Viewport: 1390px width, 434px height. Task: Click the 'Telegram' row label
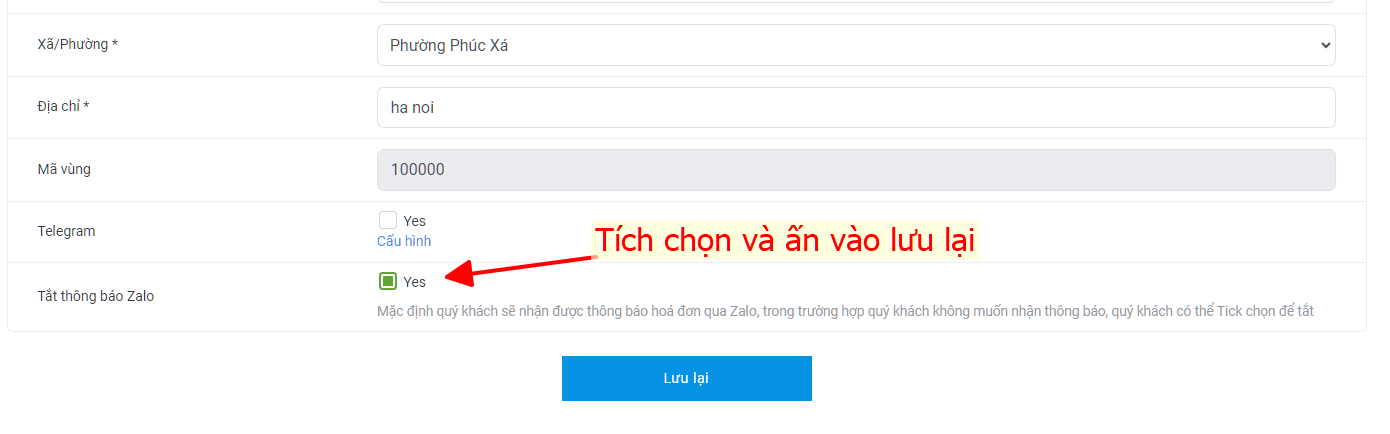point(66,231)
